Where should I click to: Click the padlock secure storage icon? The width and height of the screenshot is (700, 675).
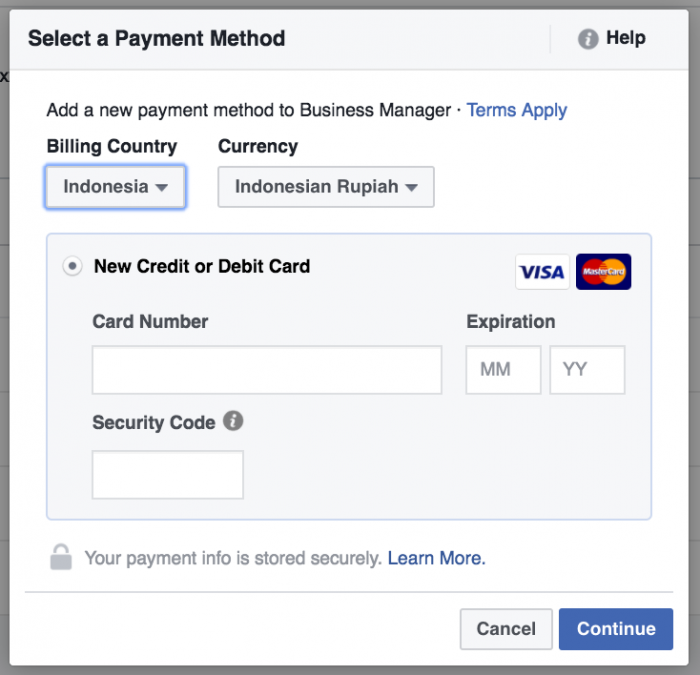click(x=61, y=557)
